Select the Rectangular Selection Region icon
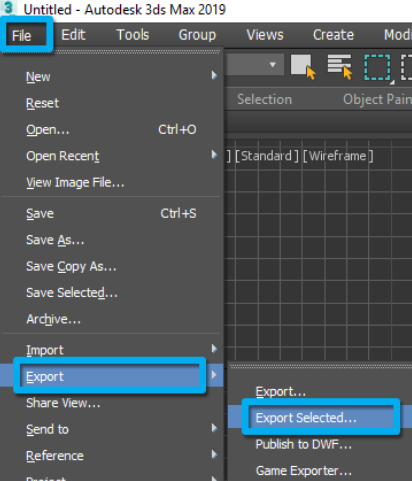The height and width of the screenshot is (481, 412). pyautogui.click(x=378, y=67)
